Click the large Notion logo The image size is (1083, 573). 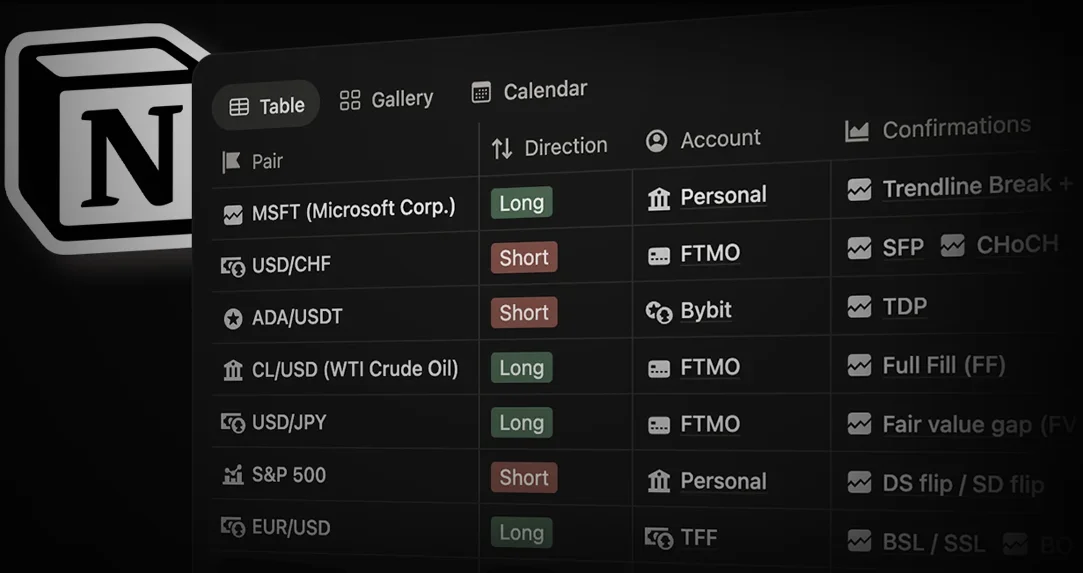pos(104,138)
